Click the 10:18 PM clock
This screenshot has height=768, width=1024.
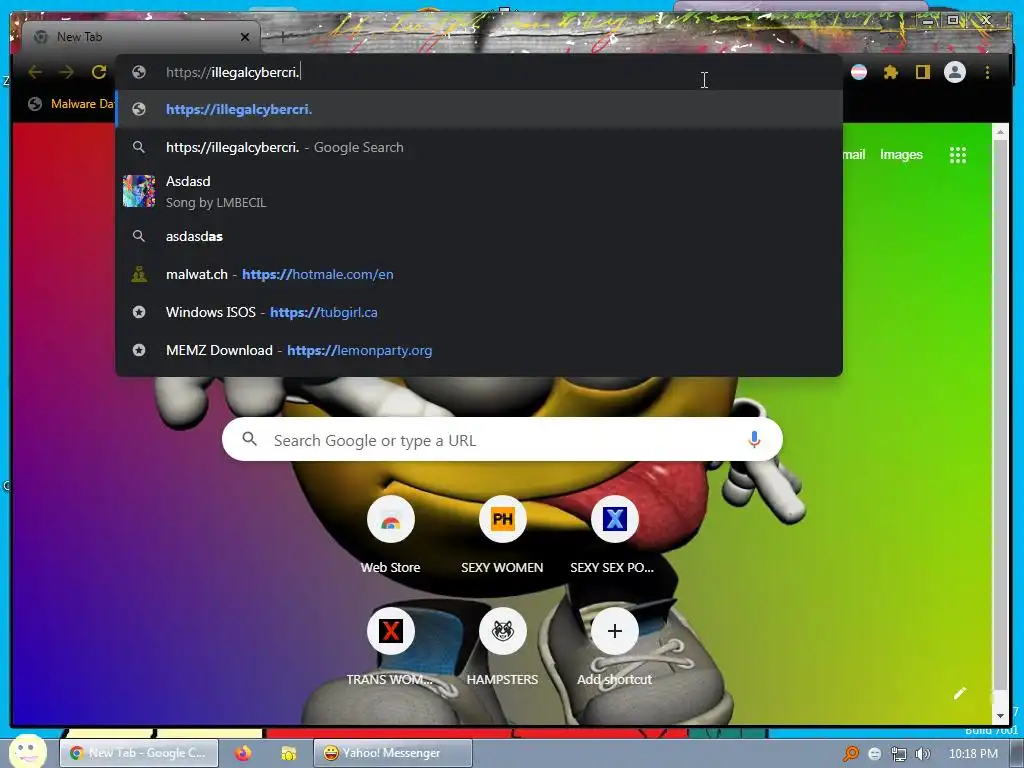click(x=973, y=754)
